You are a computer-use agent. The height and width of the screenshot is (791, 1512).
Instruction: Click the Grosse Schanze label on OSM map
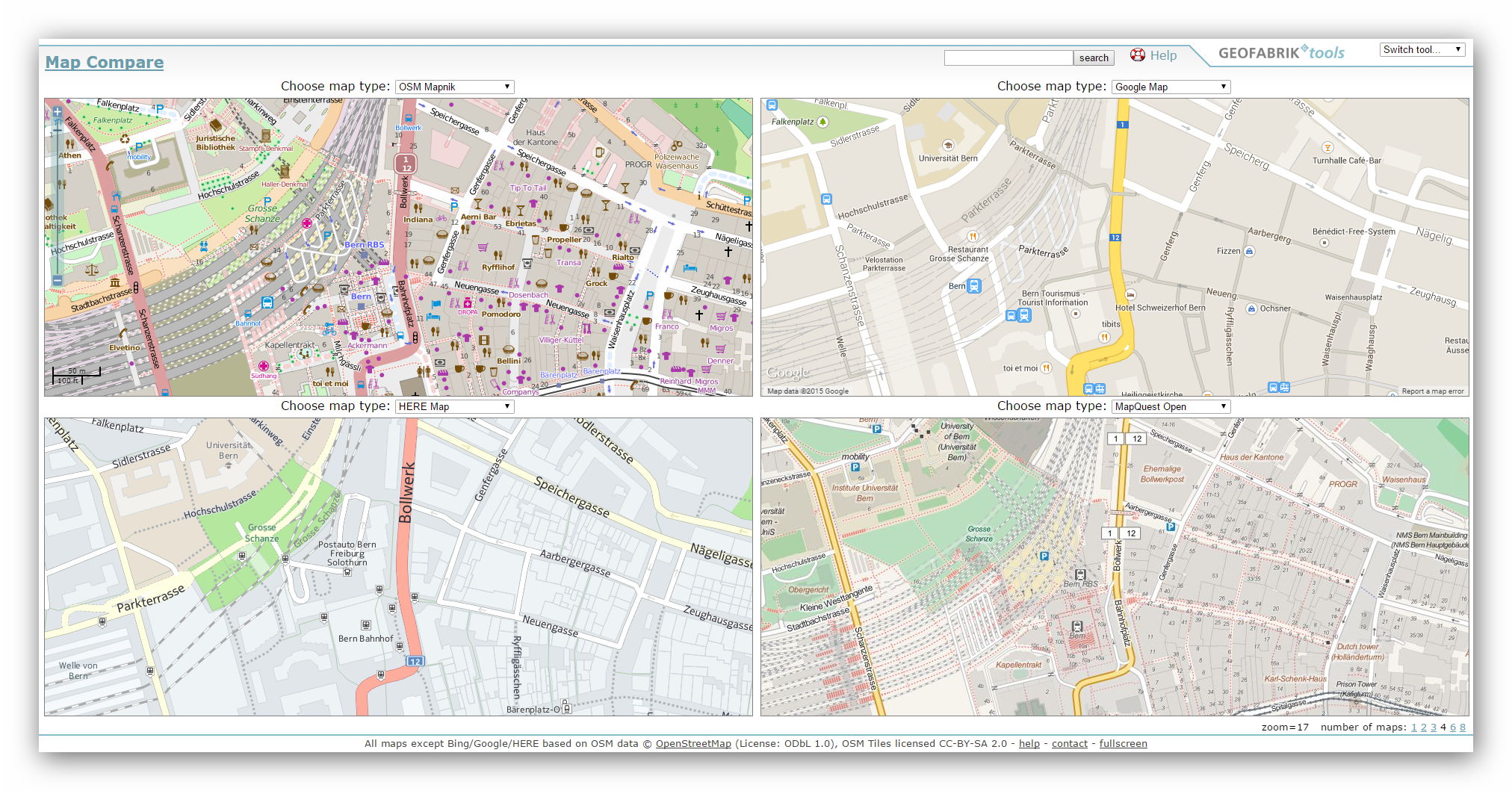coord(262,213)
